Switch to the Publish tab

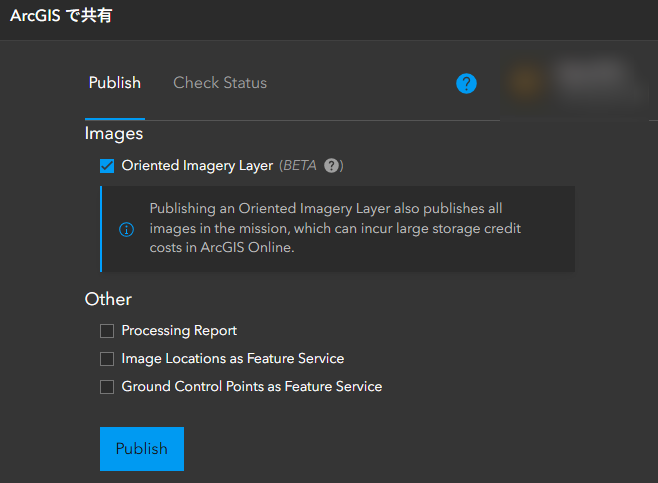115,83
